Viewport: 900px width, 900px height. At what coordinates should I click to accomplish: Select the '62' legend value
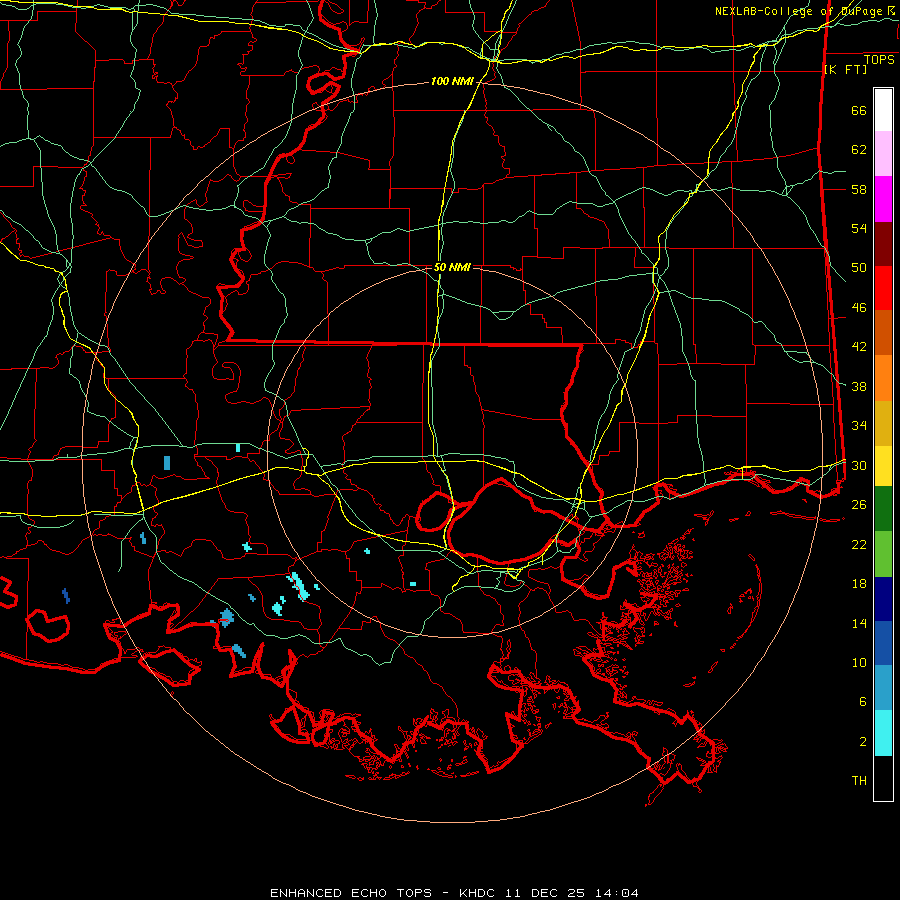[859, 150]
